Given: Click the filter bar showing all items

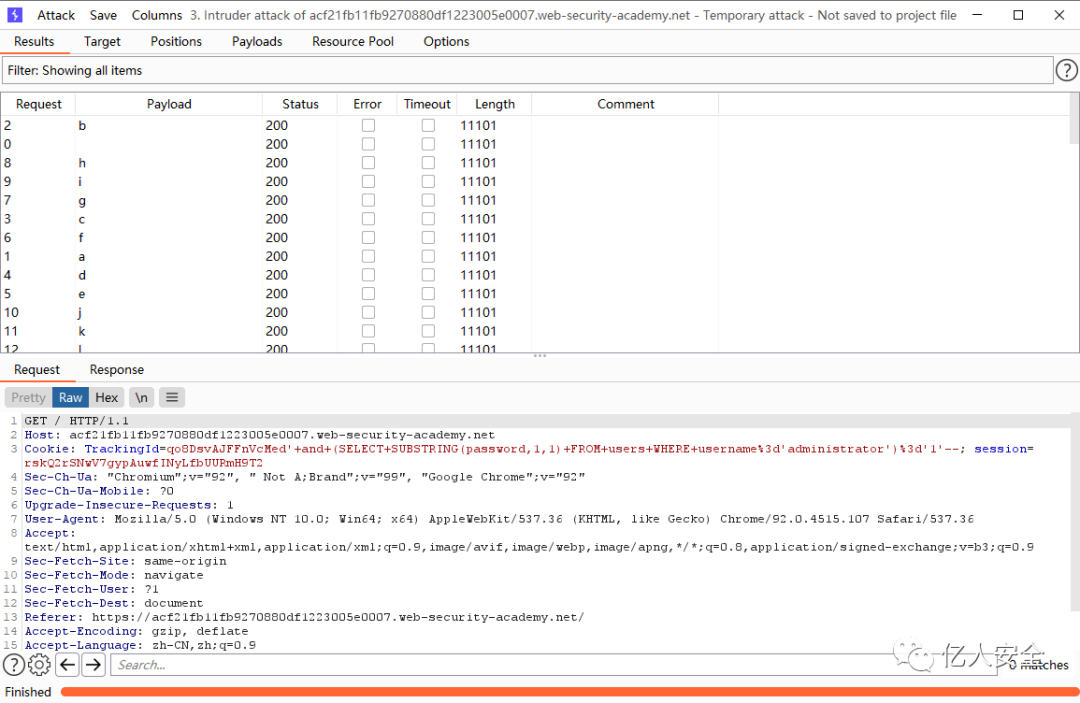Looking at the screenshot, I should pyautogui.click(x=528, y=70).
